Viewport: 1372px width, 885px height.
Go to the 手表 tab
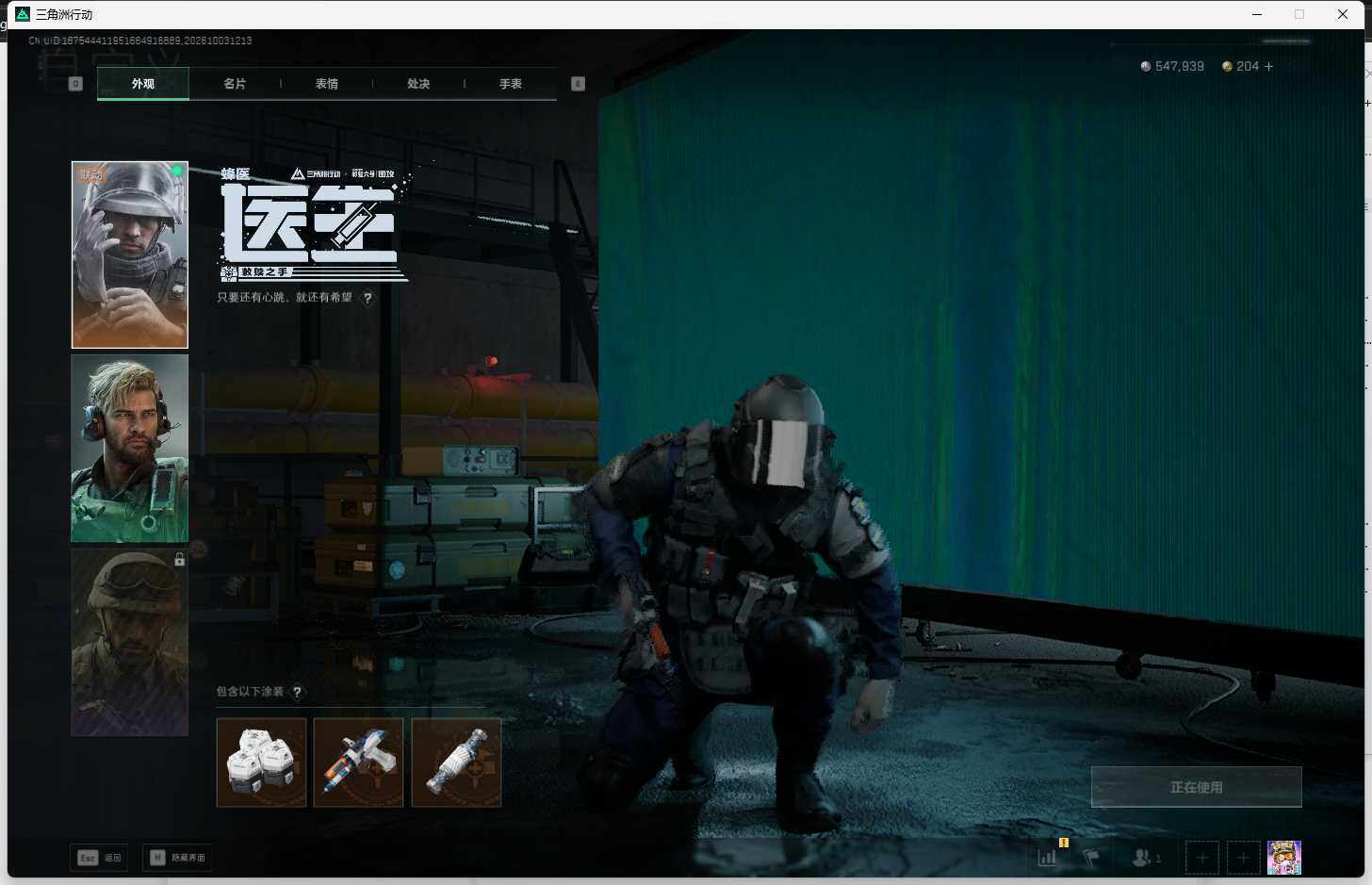tap(511, 84)
